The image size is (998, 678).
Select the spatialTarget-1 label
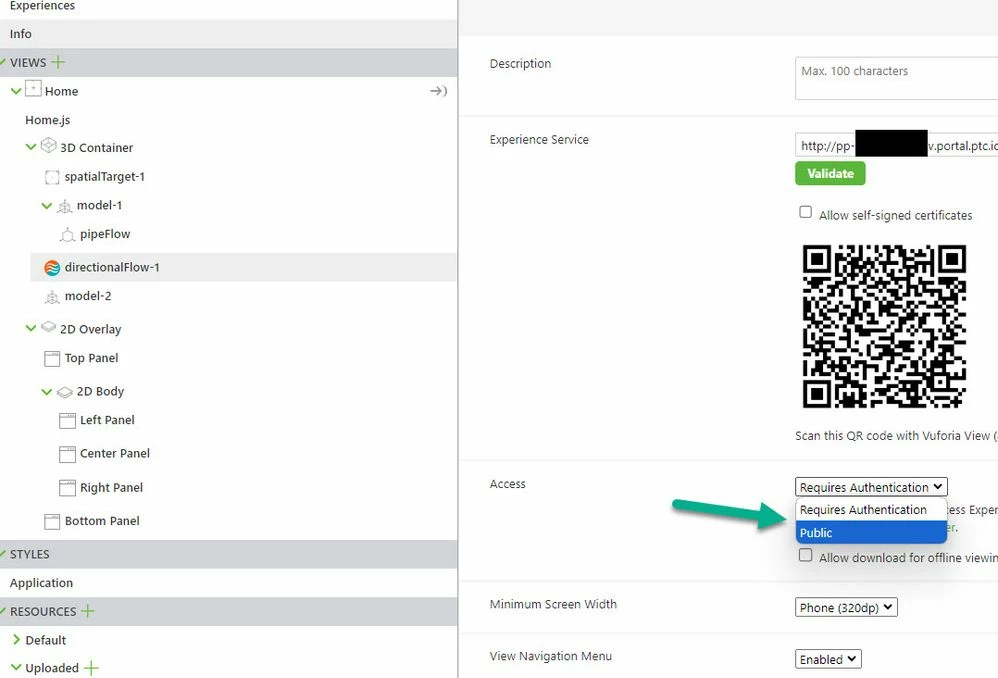click(x=104, y=176)
